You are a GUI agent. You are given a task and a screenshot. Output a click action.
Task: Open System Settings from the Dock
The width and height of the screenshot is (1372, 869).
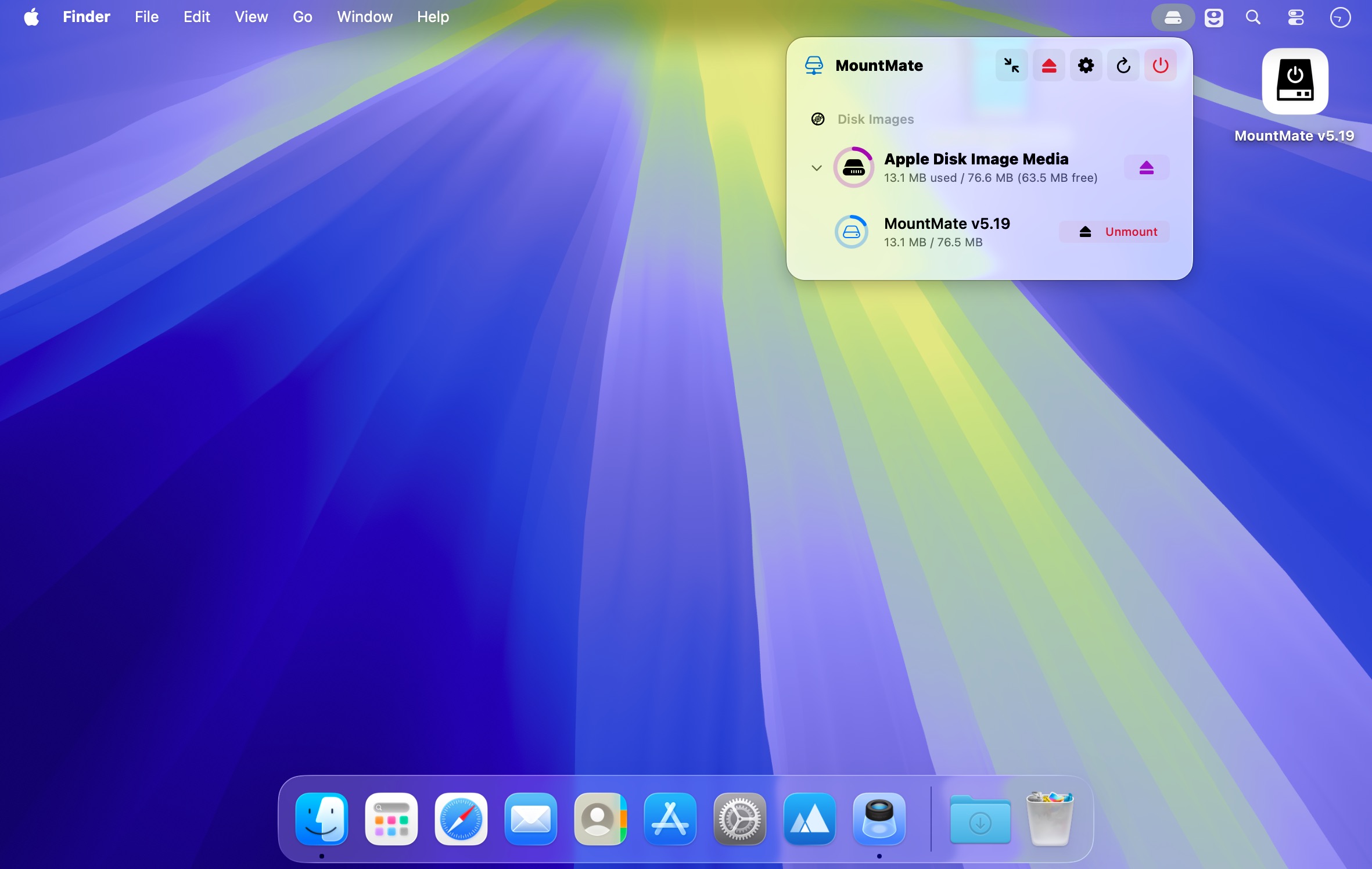pyautogui.click(x=739, y=819)
